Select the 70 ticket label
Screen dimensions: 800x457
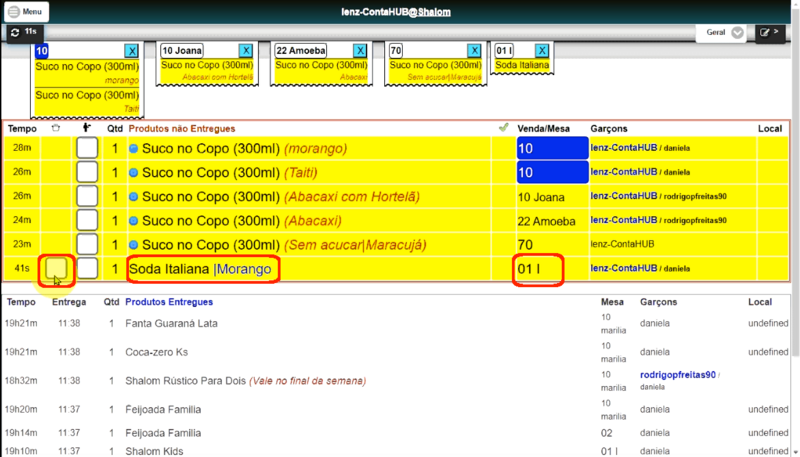click(x=395, y=50)
